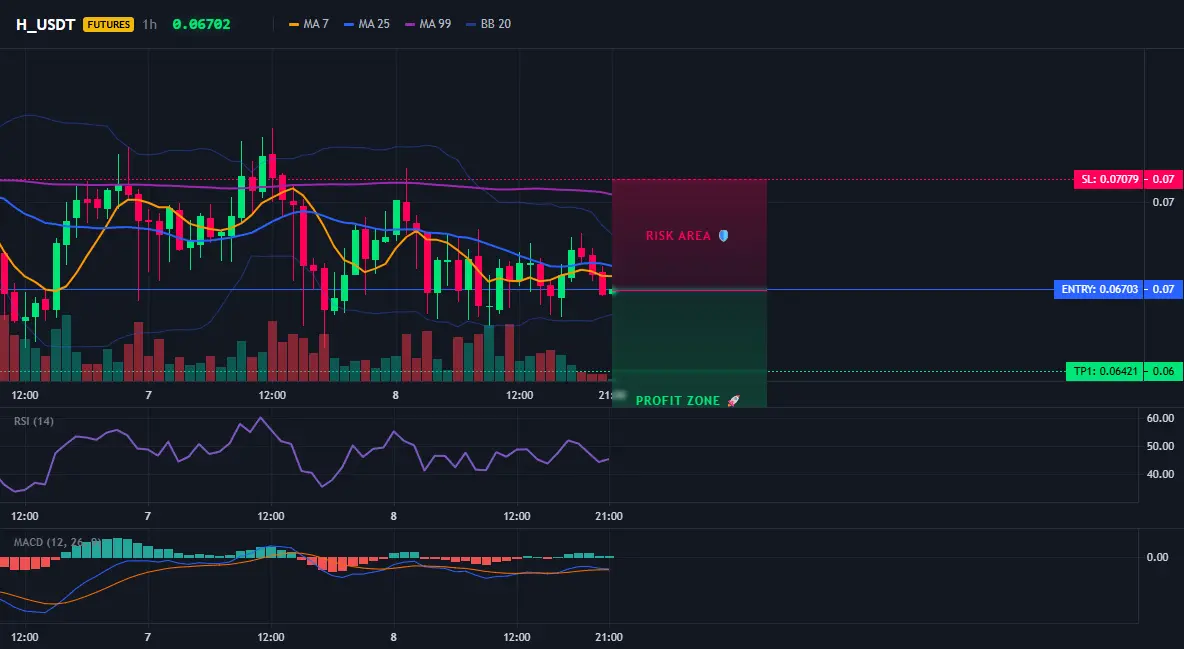Click the TP1: 0.06421 target label

1105,372
